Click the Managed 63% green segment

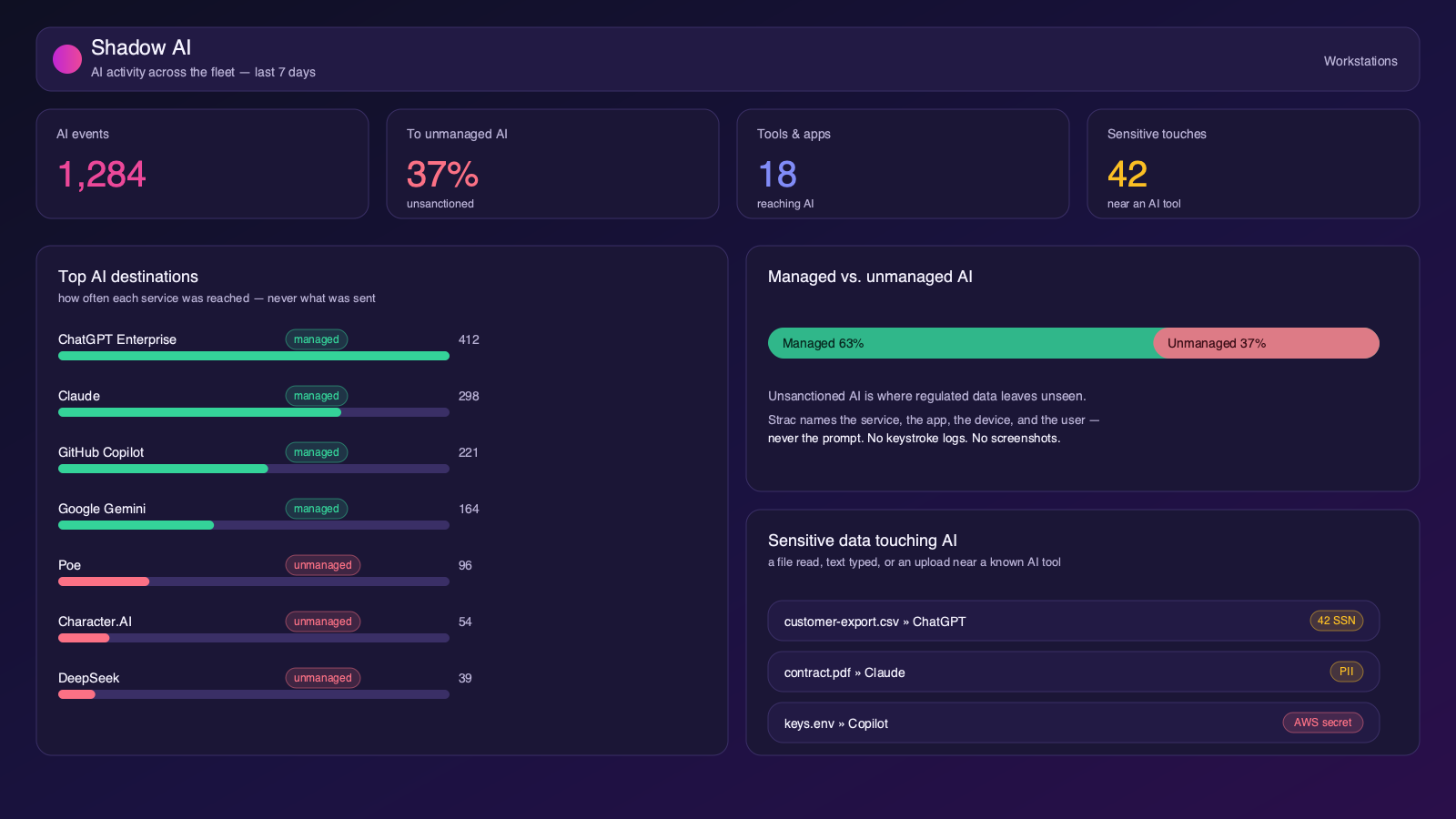961,343
